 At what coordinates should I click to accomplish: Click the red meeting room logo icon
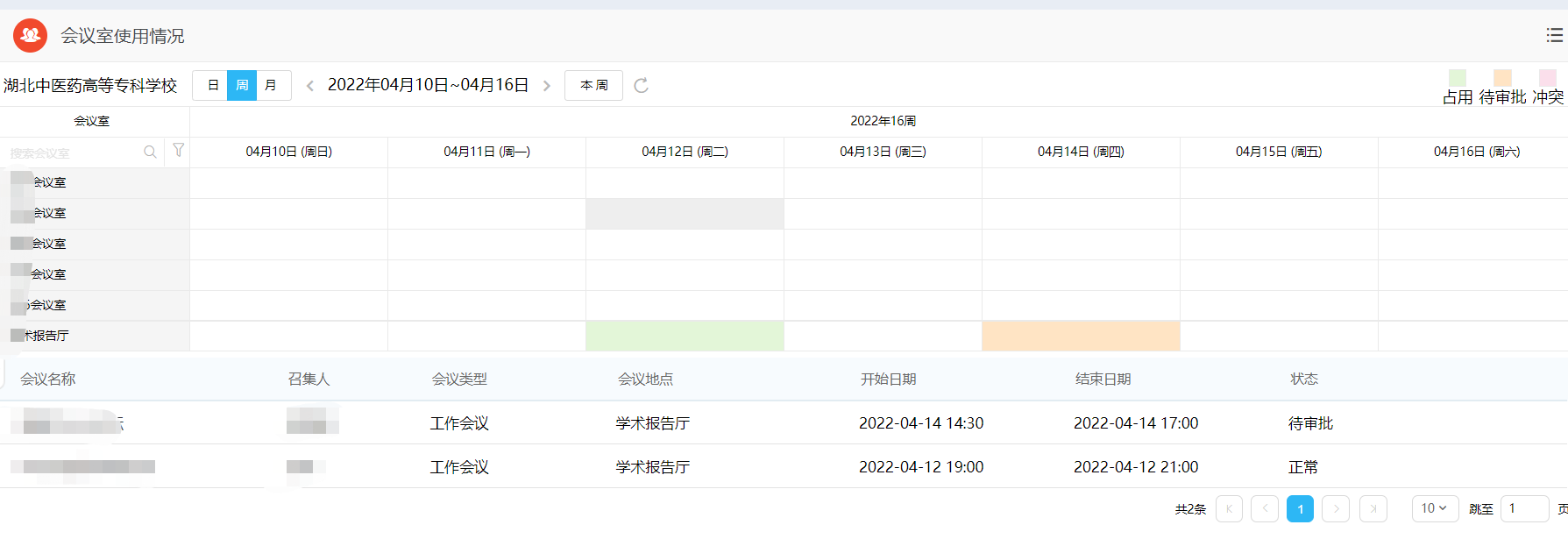click(31, 36)
